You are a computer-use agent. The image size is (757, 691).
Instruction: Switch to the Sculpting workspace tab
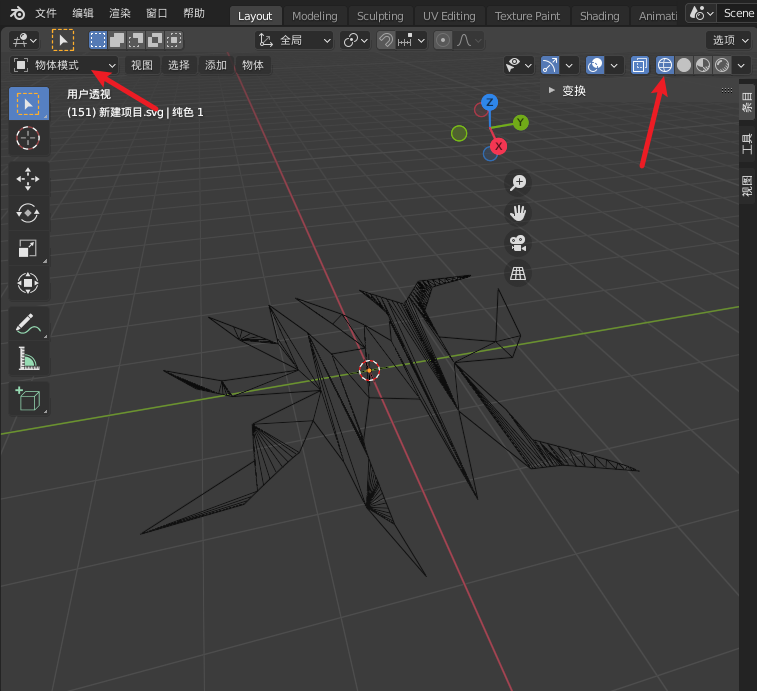380,16
